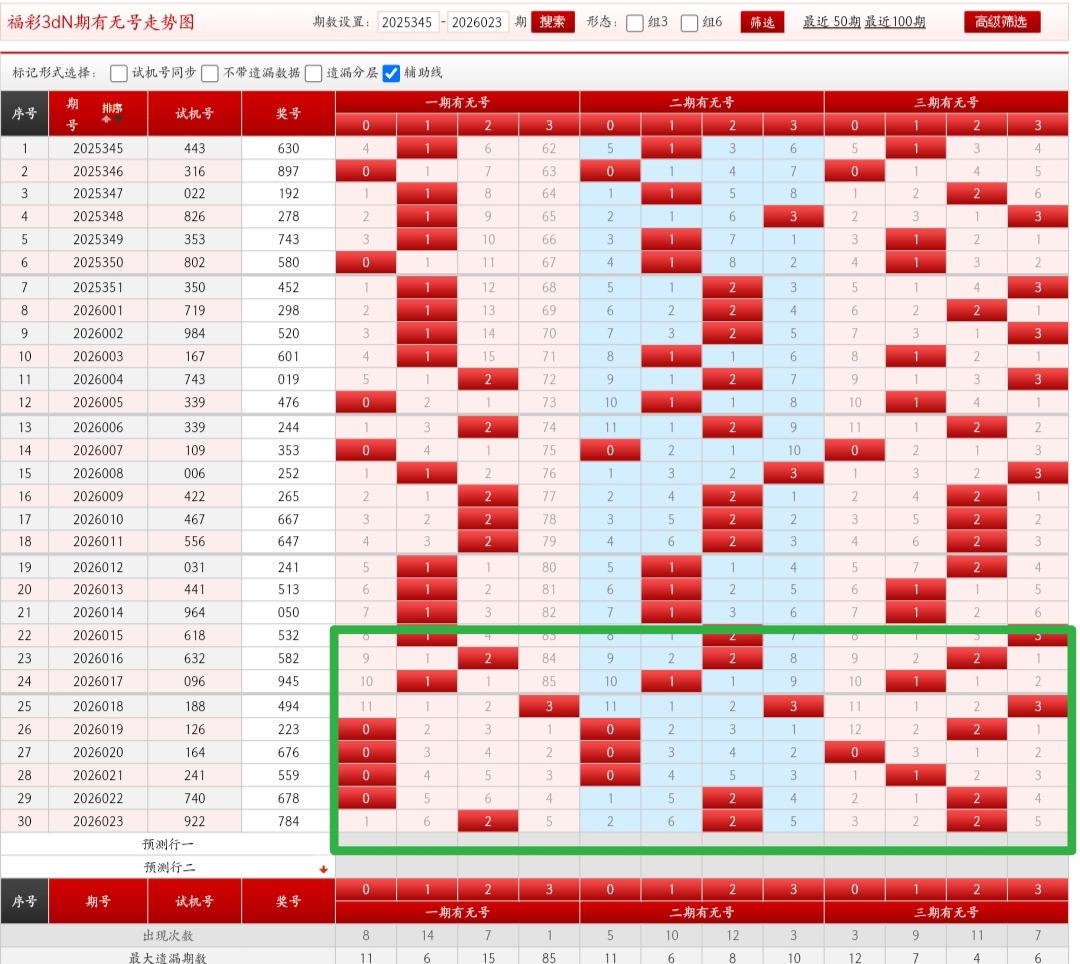Select period cell 2026022

[x=98, y=798]
